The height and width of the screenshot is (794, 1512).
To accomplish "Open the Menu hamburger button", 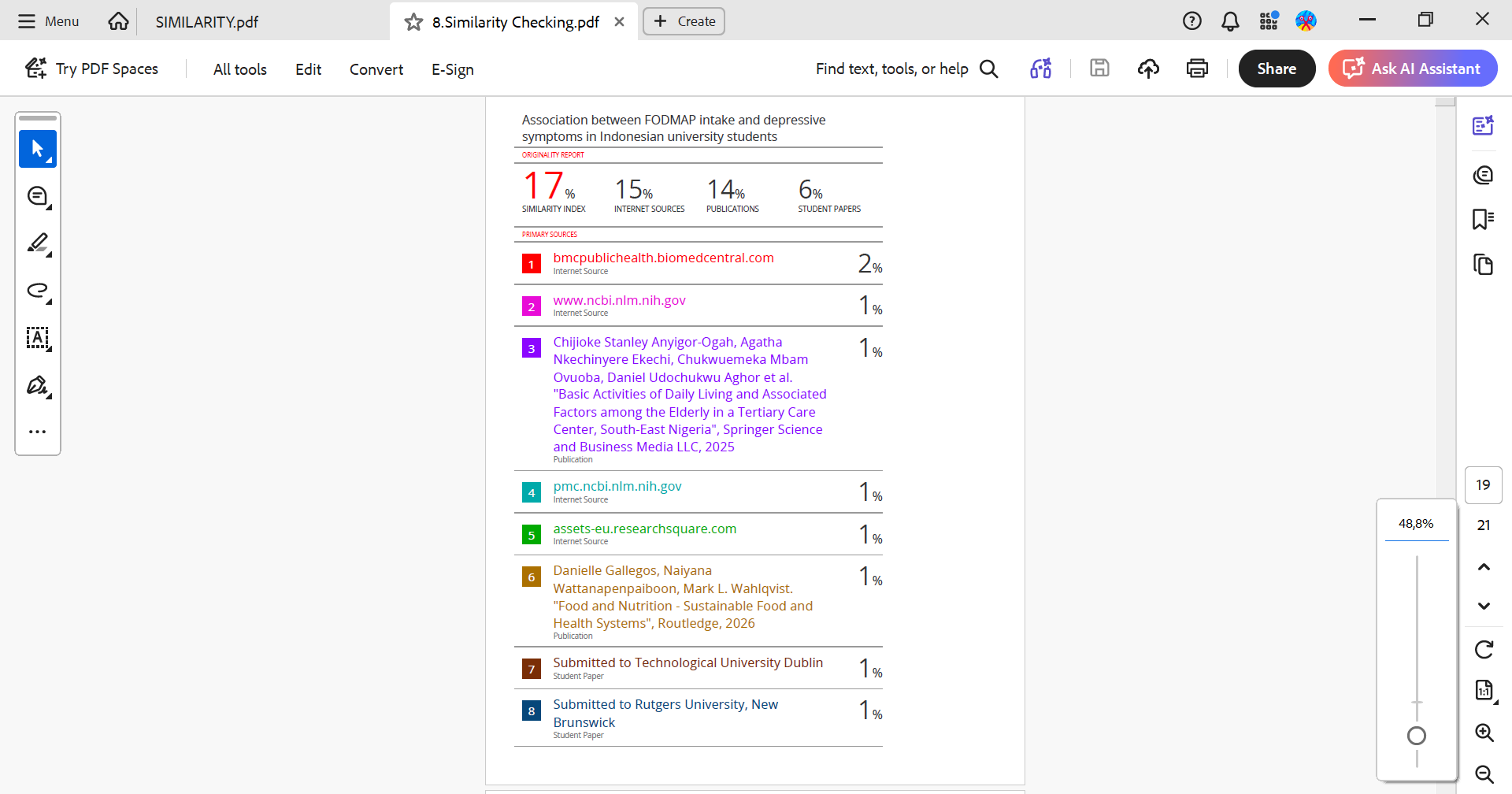I will click(48, 21).
